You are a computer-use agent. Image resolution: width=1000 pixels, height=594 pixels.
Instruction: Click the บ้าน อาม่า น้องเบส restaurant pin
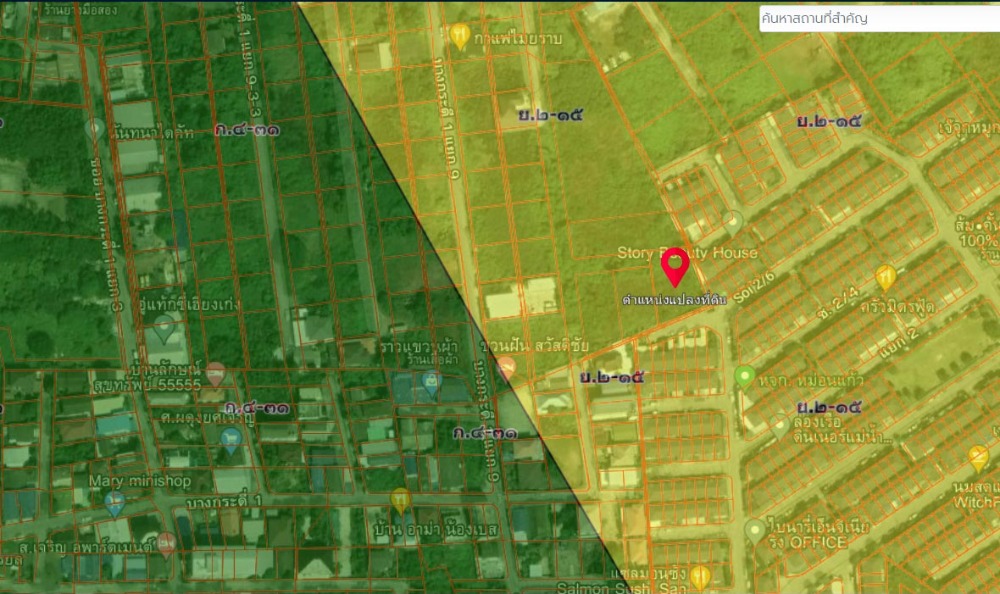(x=401, y=498)
